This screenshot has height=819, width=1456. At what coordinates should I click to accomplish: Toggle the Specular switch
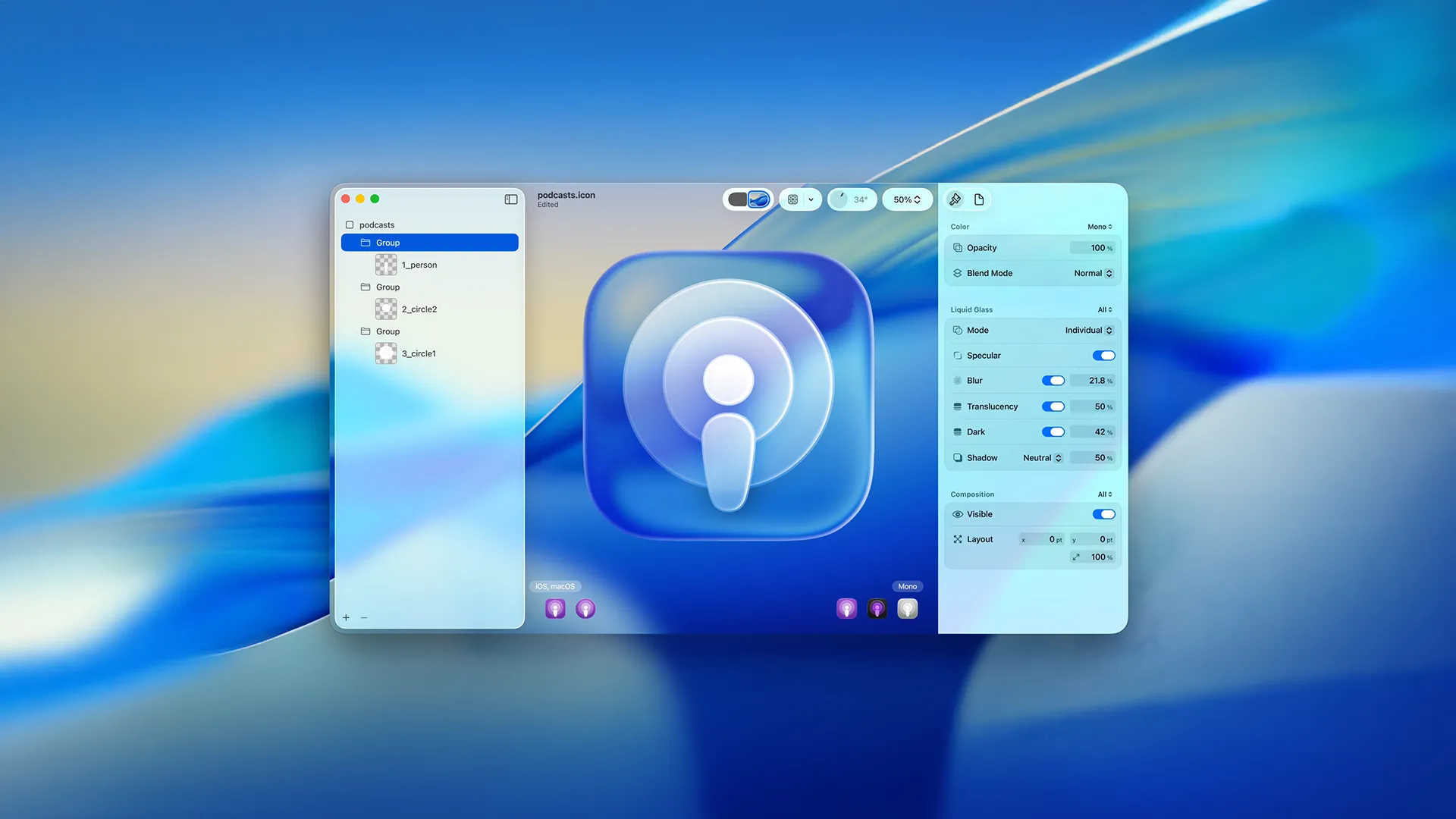[x=1103, y=356]
